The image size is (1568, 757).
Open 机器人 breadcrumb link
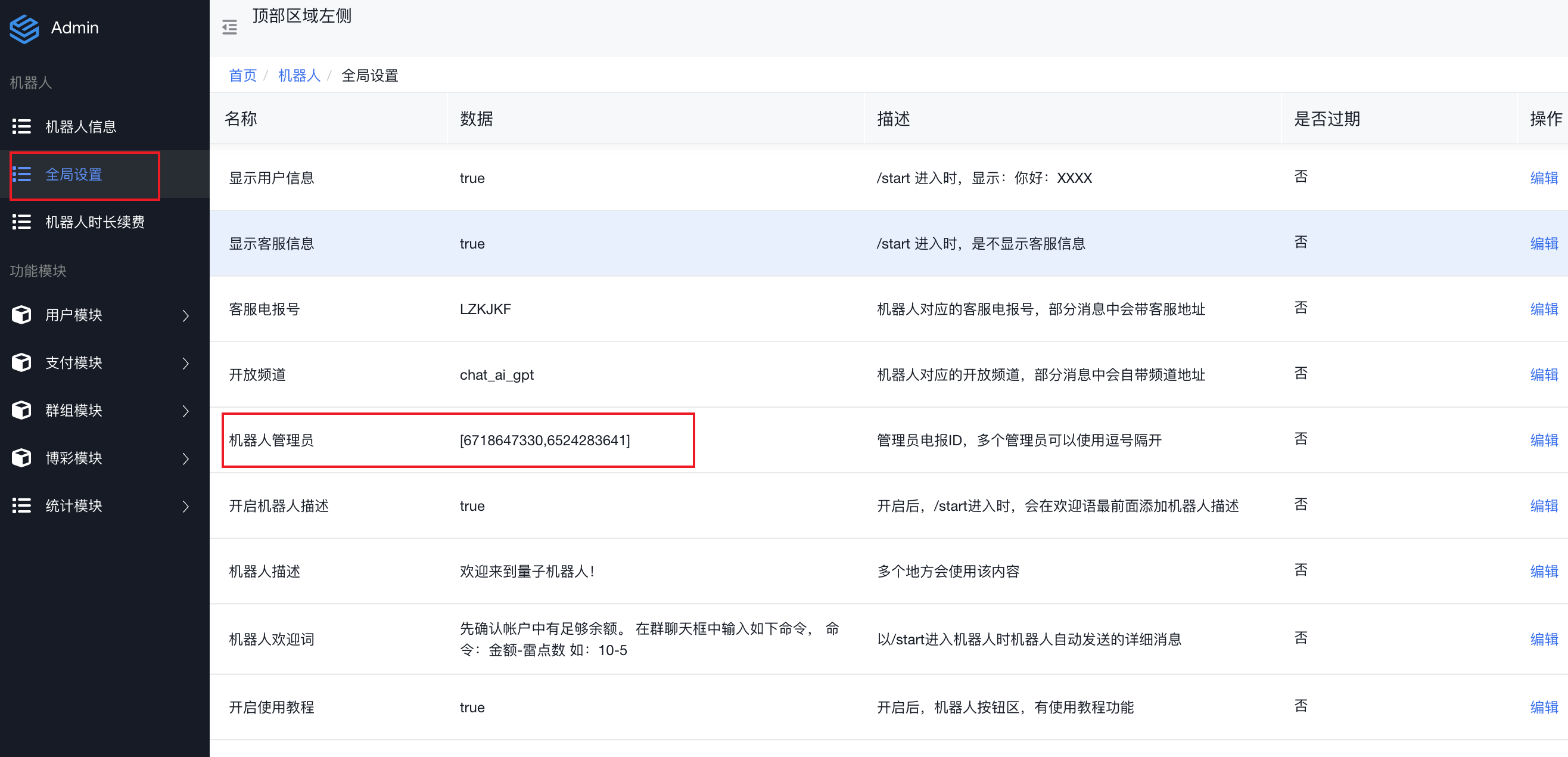(x=299, y=76)
